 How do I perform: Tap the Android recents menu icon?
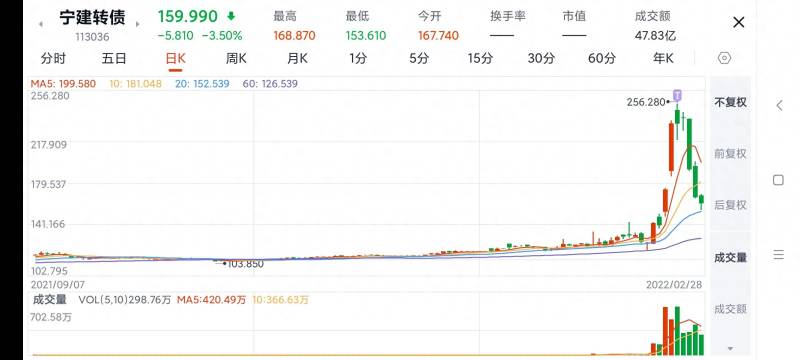click(x=778, y=254)
